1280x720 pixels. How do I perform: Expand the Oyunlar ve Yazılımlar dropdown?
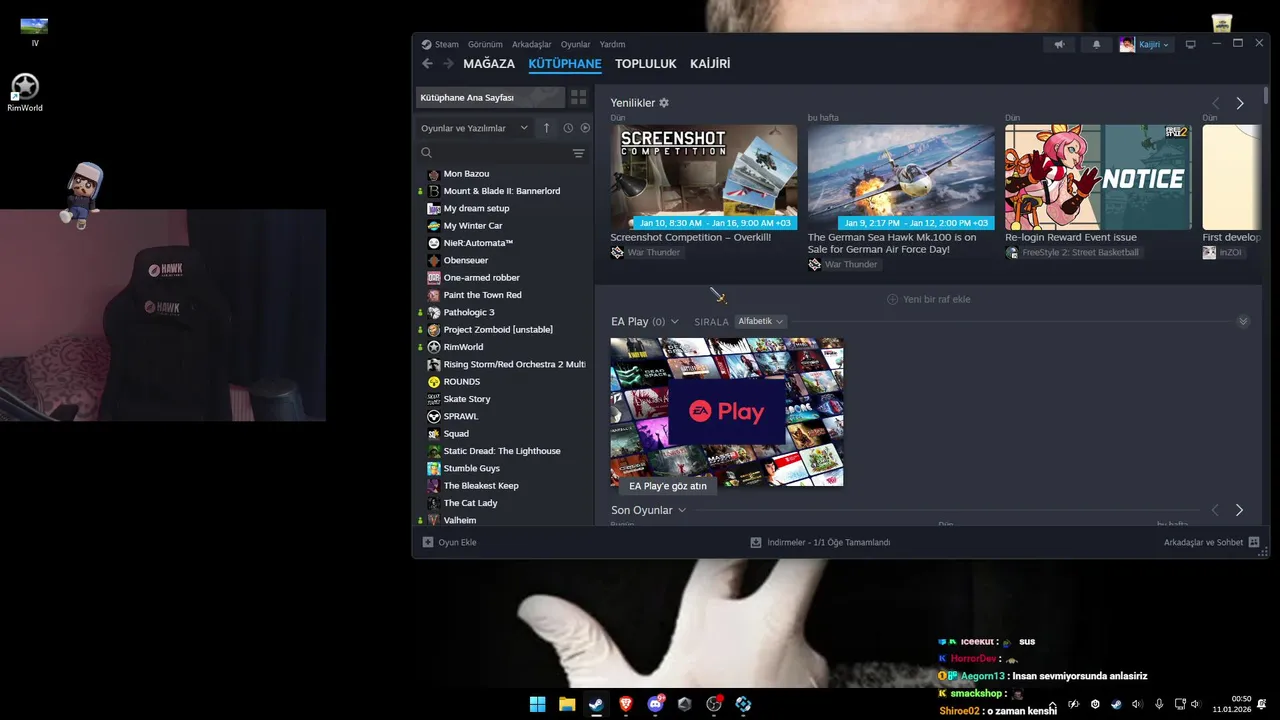(x=474, y=128)
